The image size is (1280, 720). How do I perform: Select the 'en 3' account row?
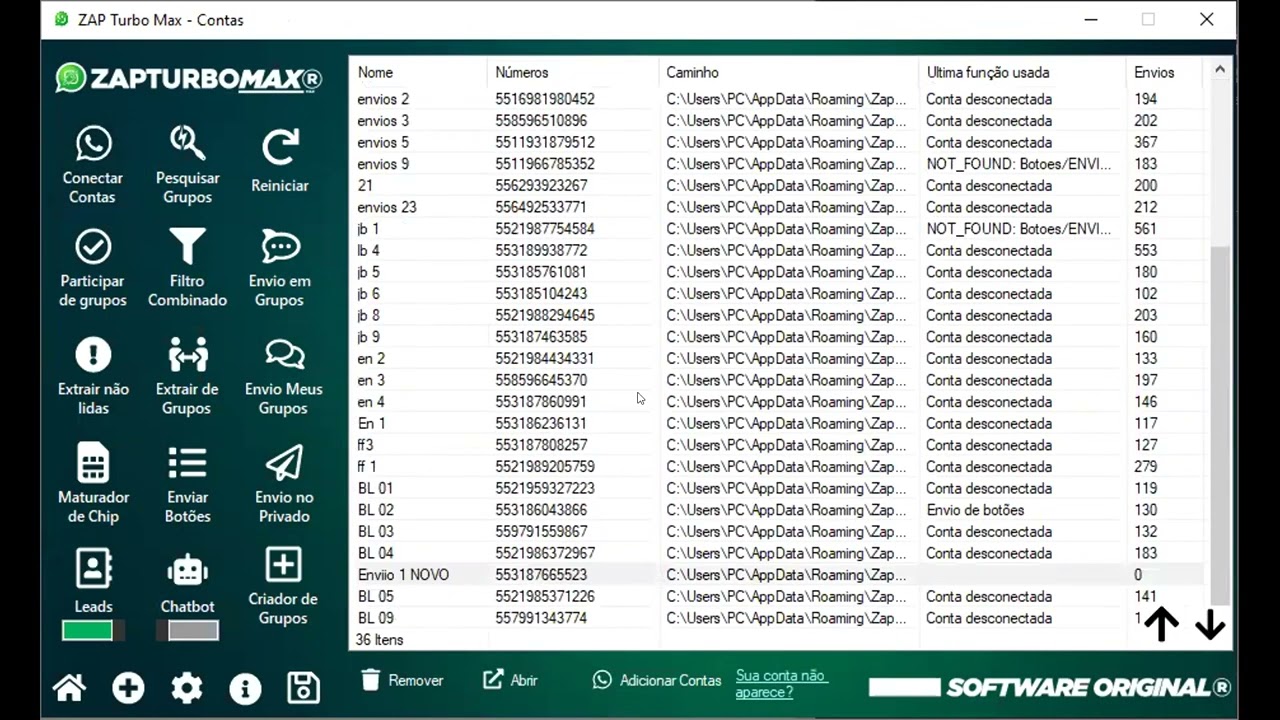point(779,380)
